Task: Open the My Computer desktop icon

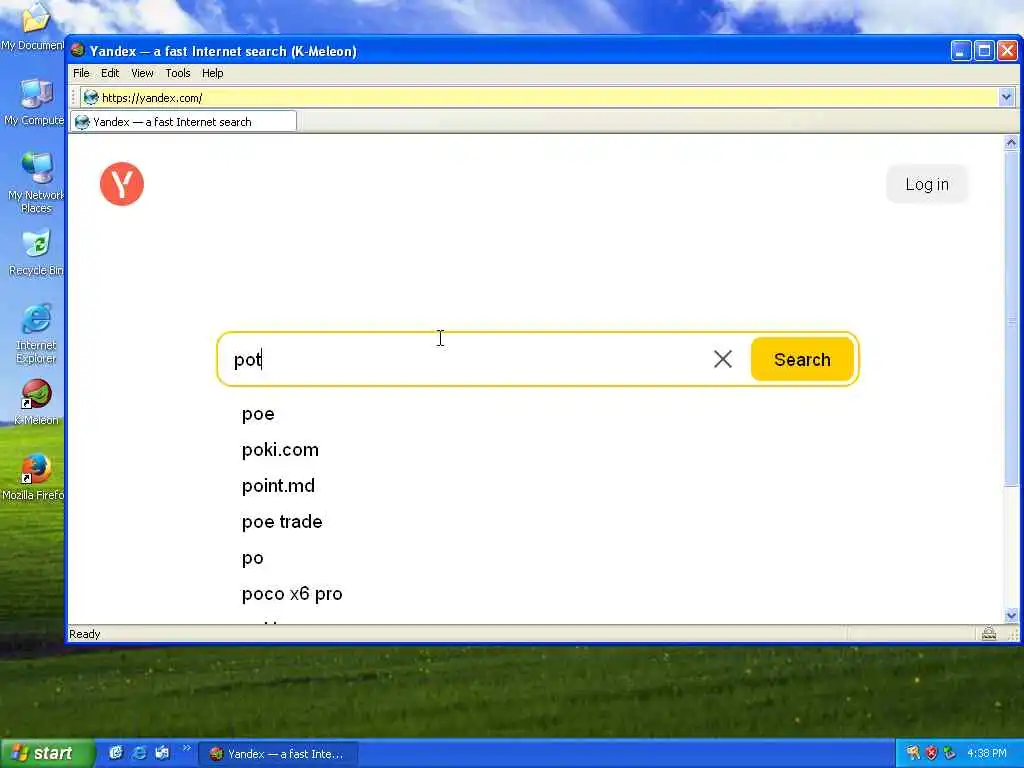Action: click(34, 102)
